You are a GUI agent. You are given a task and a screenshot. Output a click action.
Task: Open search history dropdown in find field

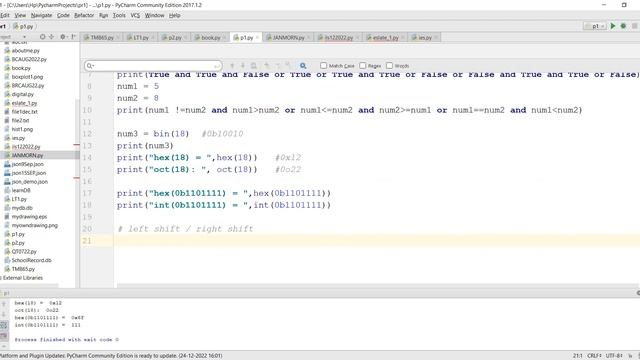click(x=90, y=66)
